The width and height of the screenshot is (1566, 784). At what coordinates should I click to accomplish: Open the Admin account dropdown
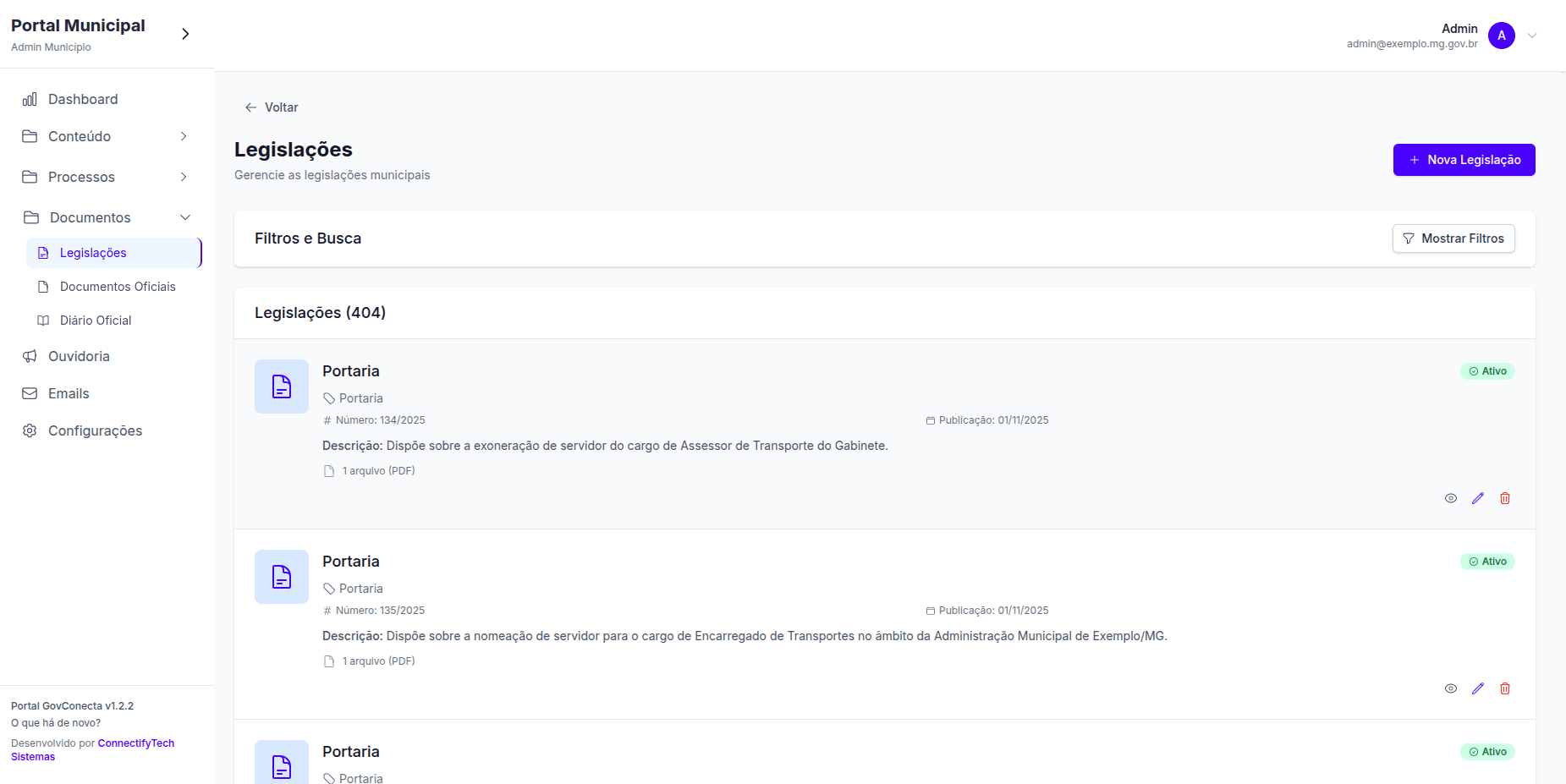(x=1533, y=36)
